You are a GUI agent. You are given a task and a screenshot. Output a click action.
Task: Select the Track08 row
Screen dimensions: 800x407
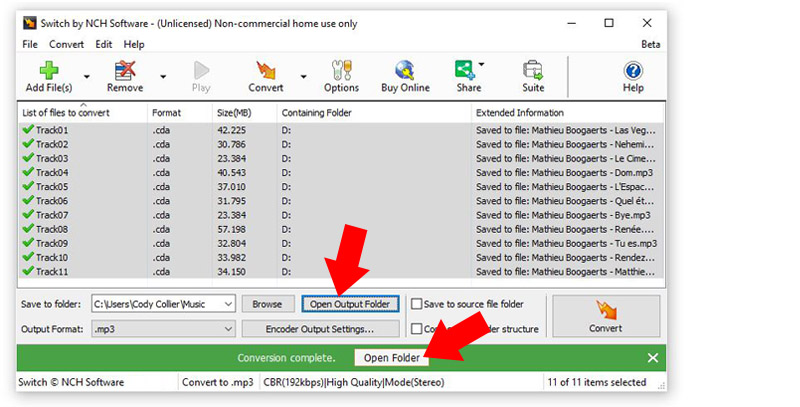click(341, 229)
